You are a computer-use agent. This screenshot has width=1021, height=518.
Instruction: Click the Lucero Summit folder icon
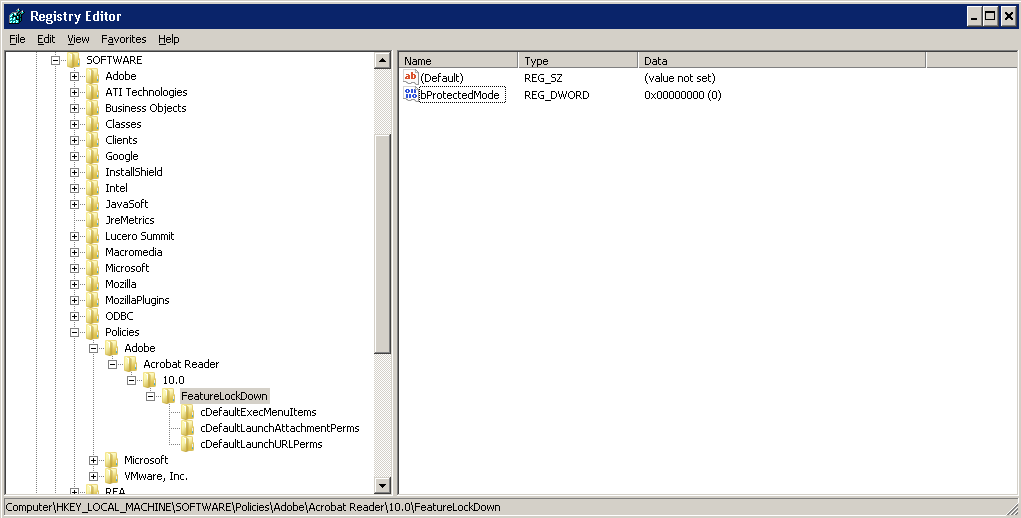[92, 236]
